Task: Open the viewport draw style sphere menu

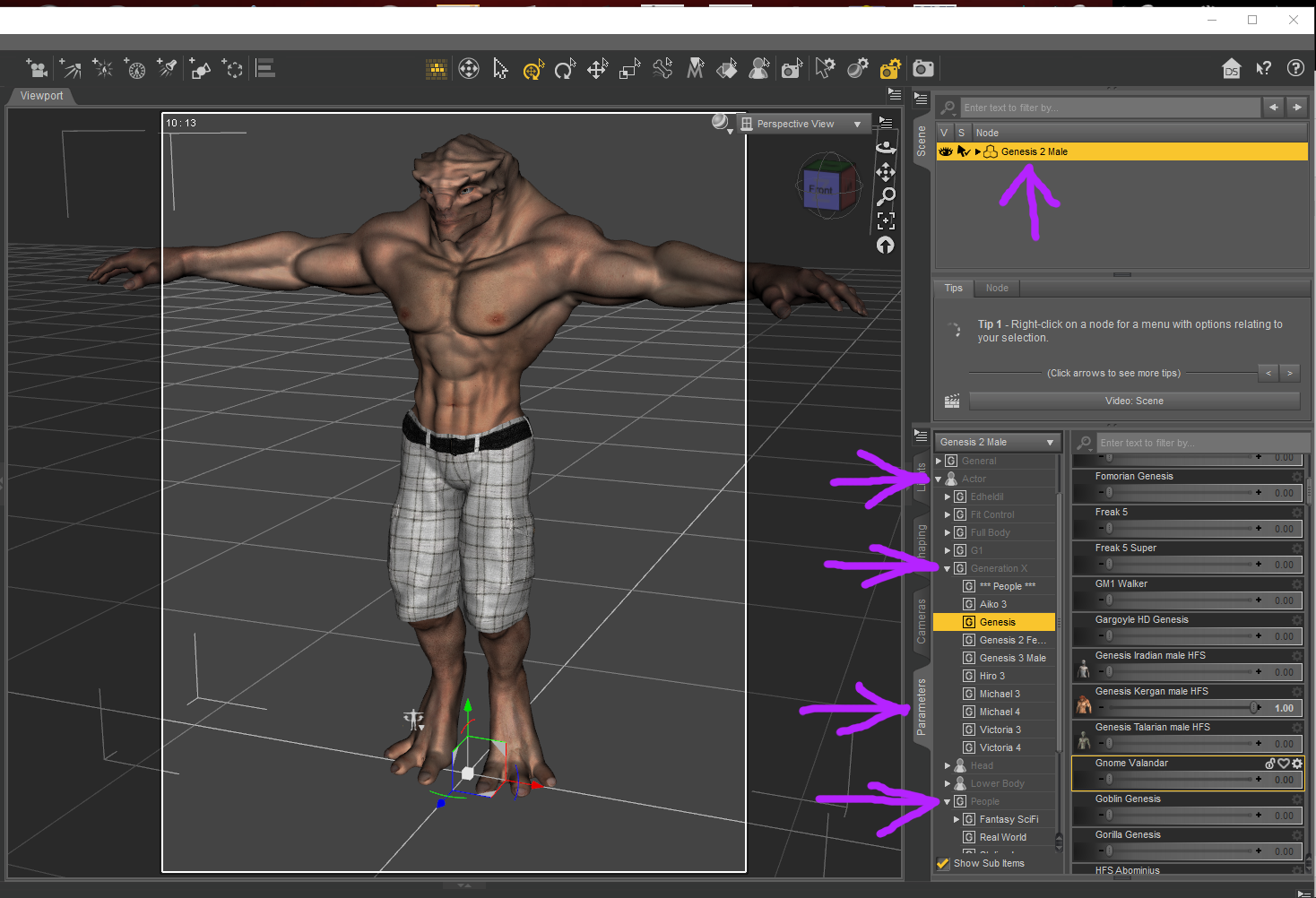Action: (x=722, y=123)
